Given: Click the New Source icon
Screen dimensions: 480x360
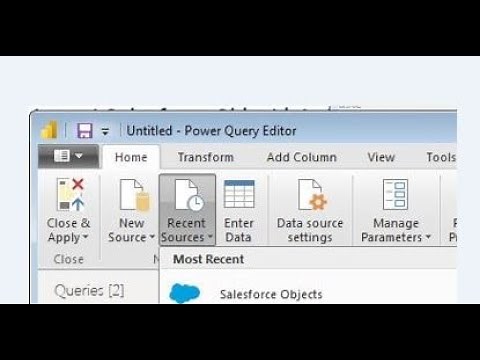Looking at the screenshot, I should click(135, 195).
